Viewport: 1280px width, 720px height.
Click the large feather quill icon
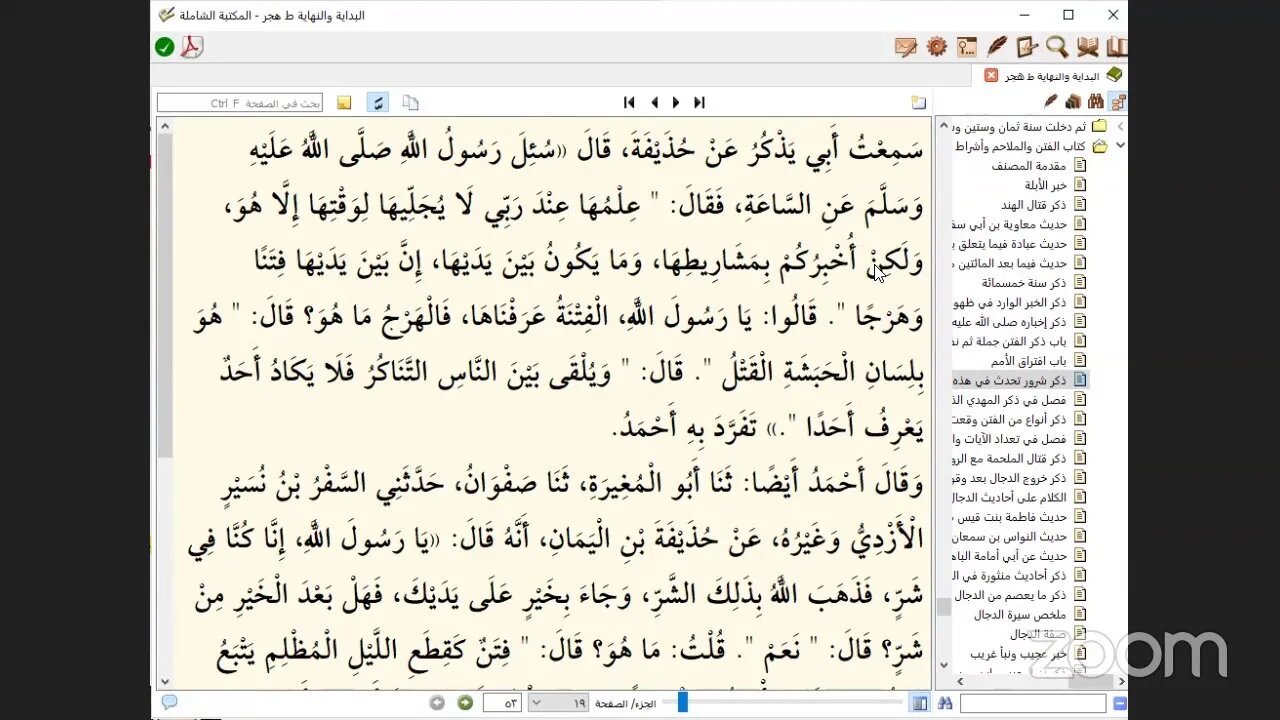click(x=997, y=46)
